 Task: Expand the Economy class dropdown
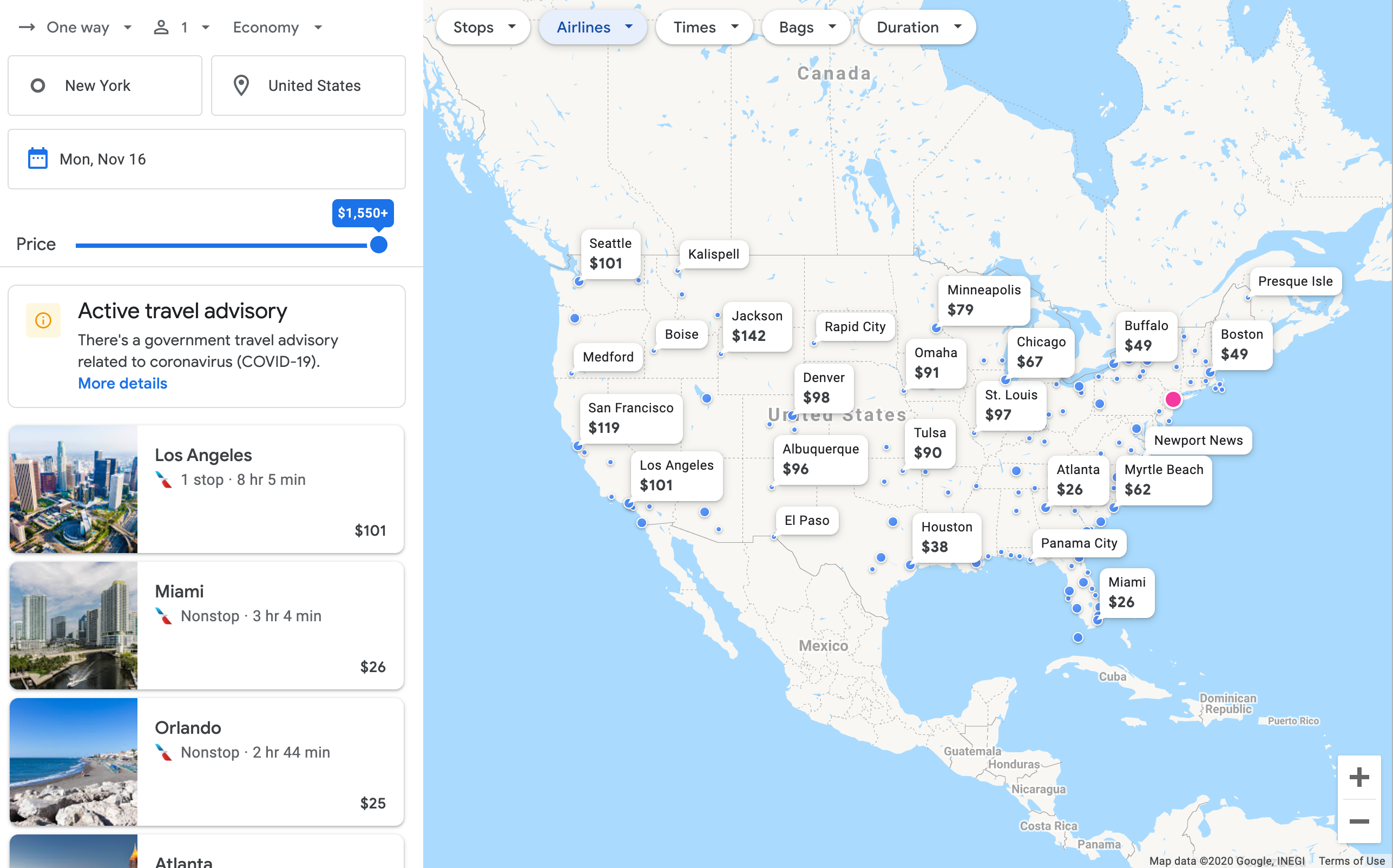point(278,27)
